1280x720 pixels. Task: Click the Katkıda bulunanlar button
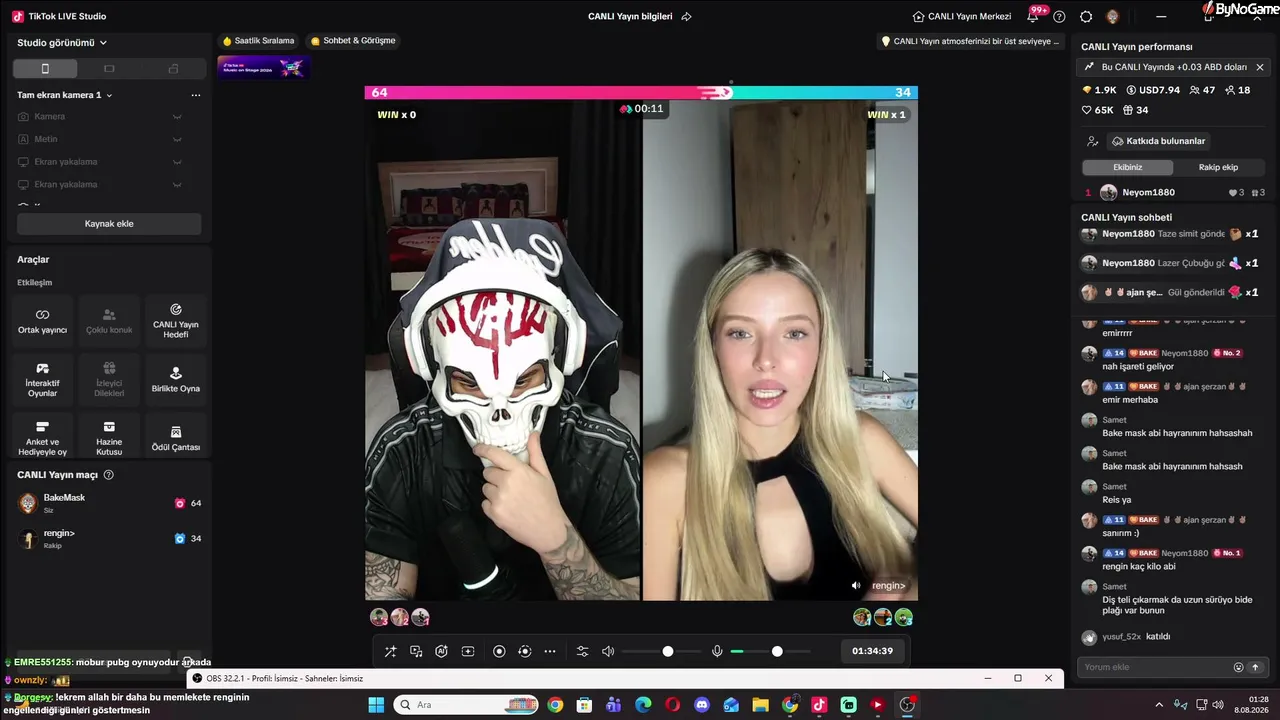pos(1158,141)
